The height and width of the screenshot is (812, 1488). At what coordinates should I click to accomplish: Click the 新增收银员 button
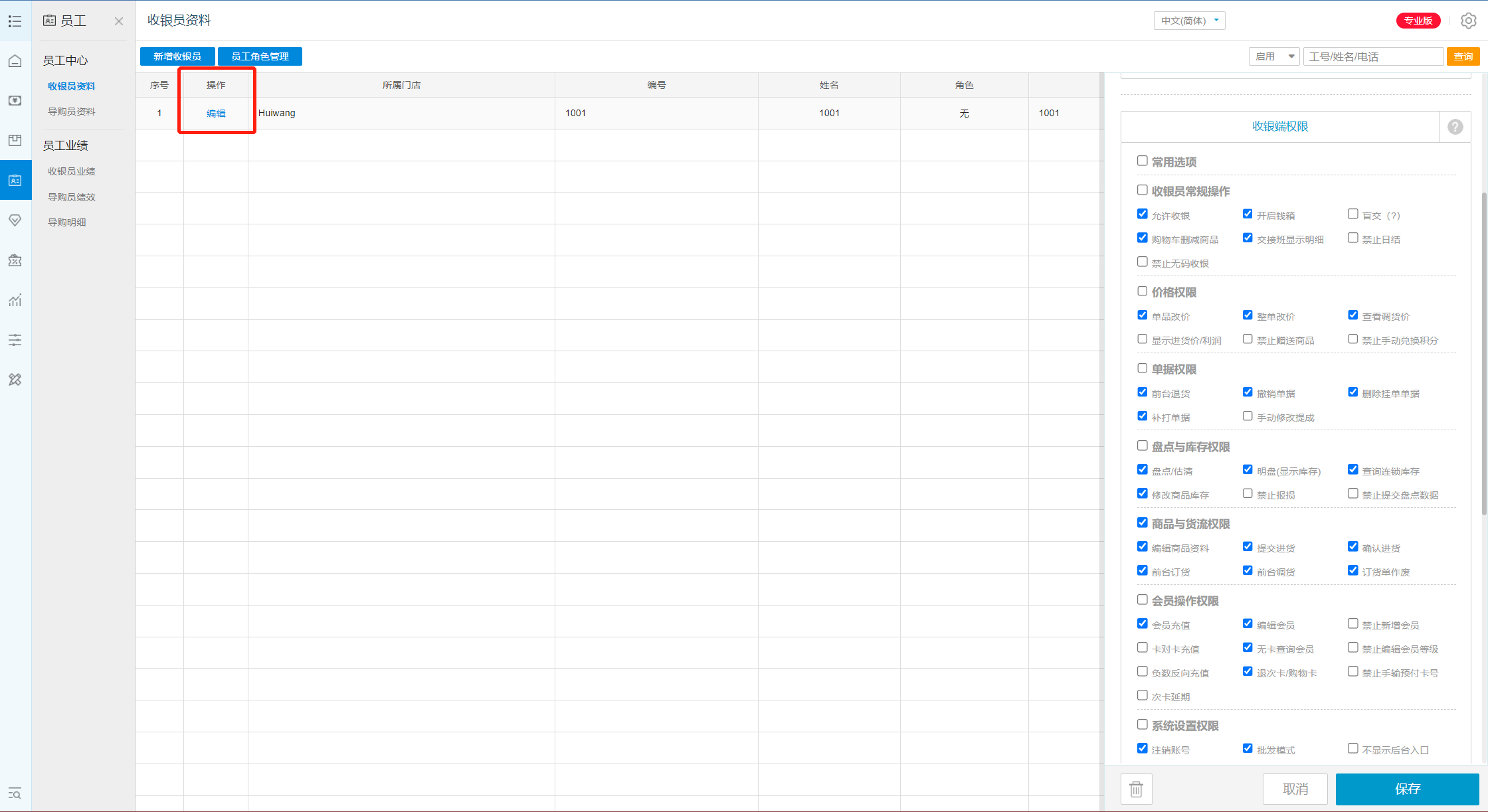177,56
